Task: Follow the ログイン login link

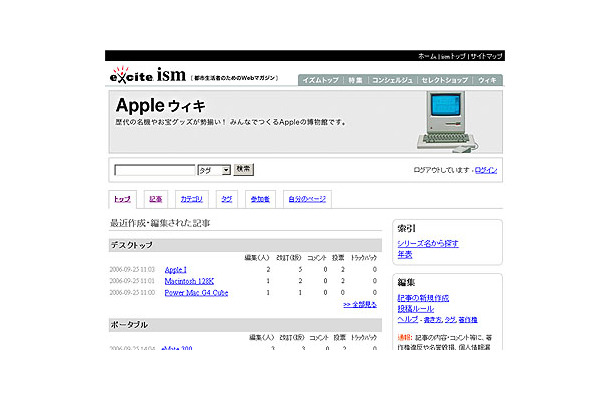Action: tap(486, 170)
